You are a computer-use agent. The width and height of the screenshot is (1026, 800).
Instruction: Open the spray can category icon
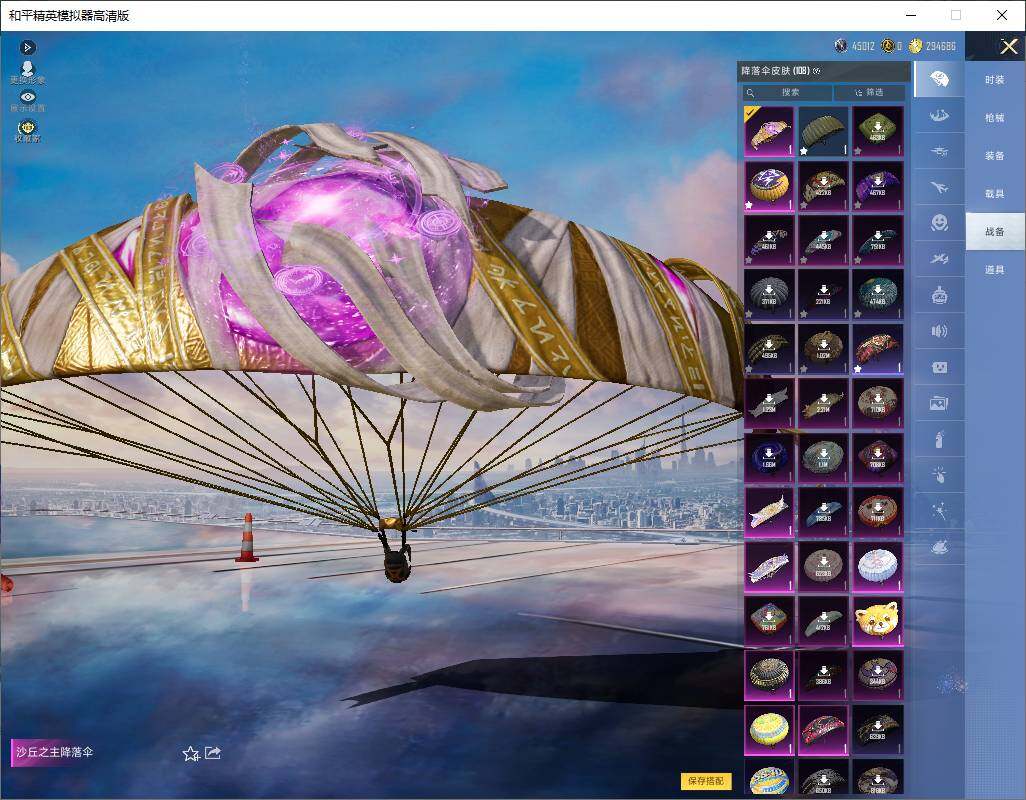point(939,439)
